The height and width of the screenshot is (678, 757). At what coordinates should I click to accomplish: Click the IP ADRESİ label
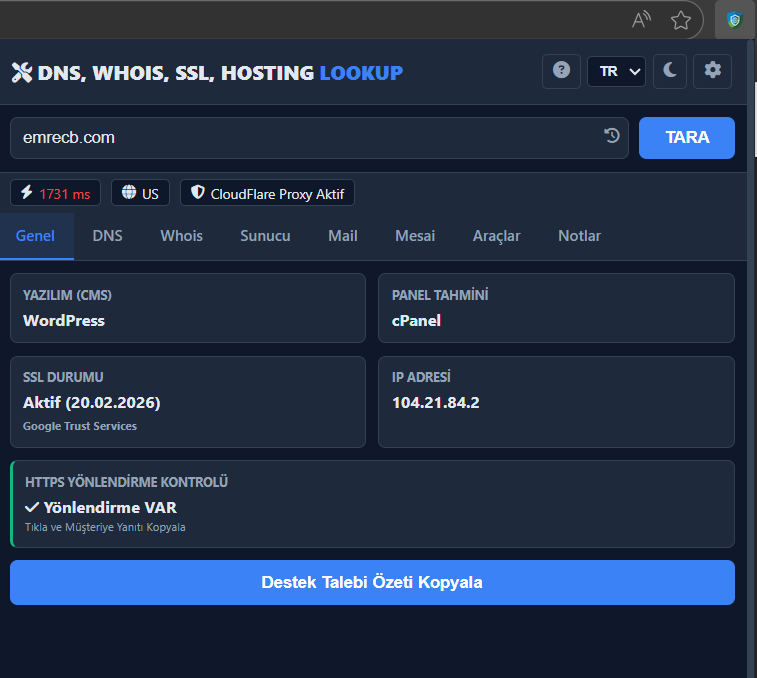[x=421, y=377]
